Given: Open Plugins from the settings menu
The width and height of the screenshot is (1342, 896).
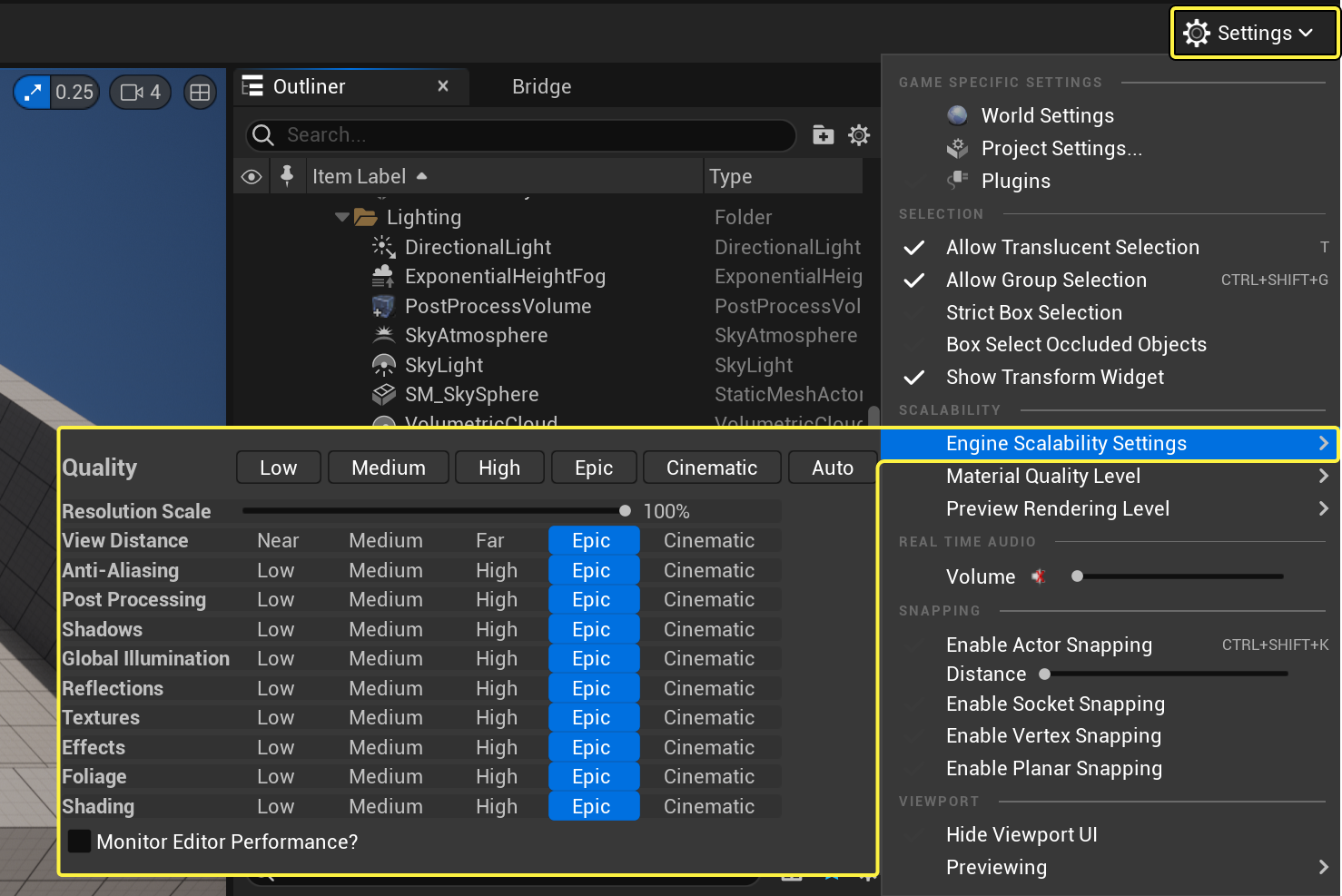Looking at the screenshot, I should [1015, 181].
